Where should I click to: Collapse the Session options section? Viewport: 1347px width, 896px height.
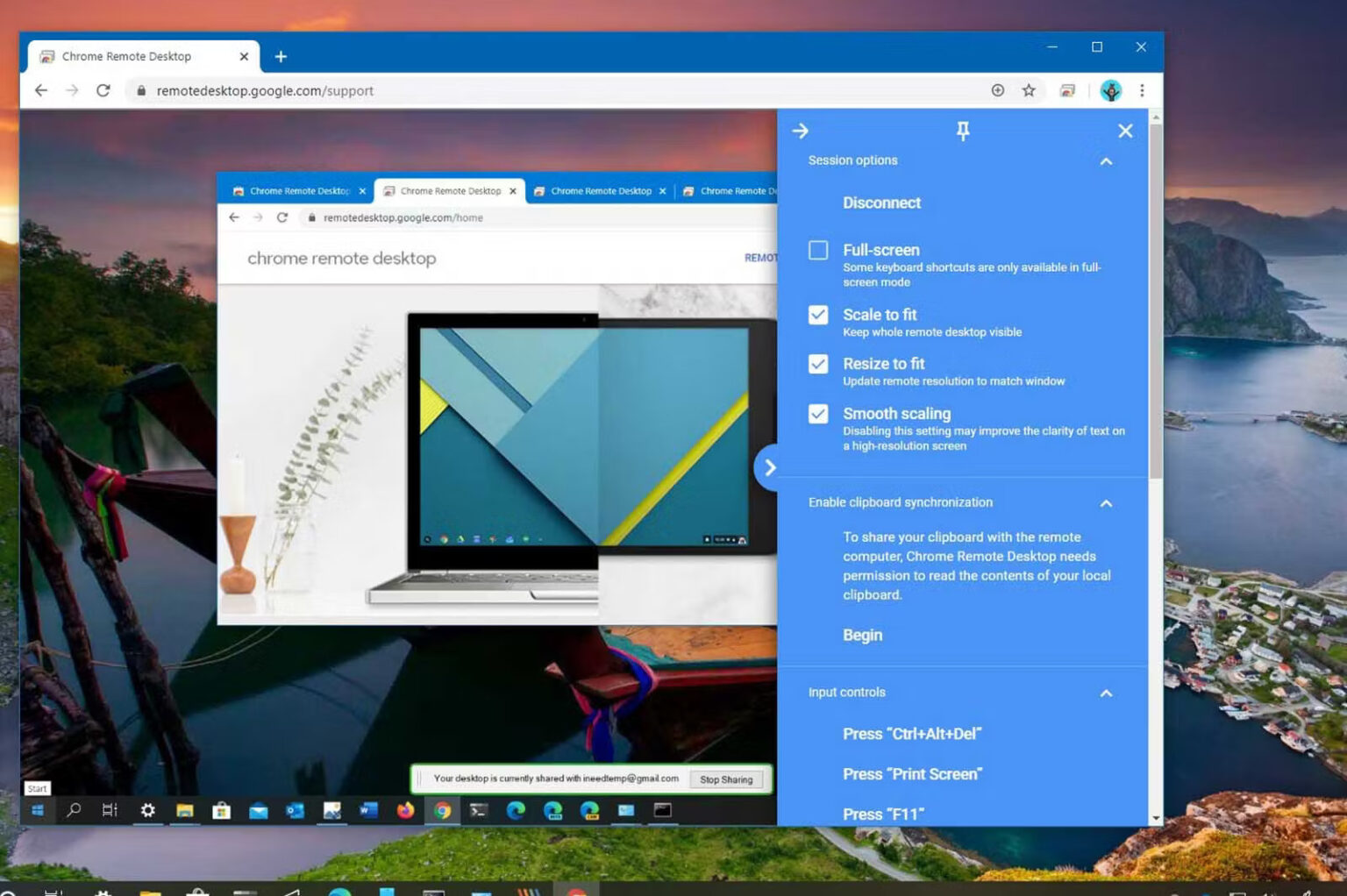point(1106,161)
